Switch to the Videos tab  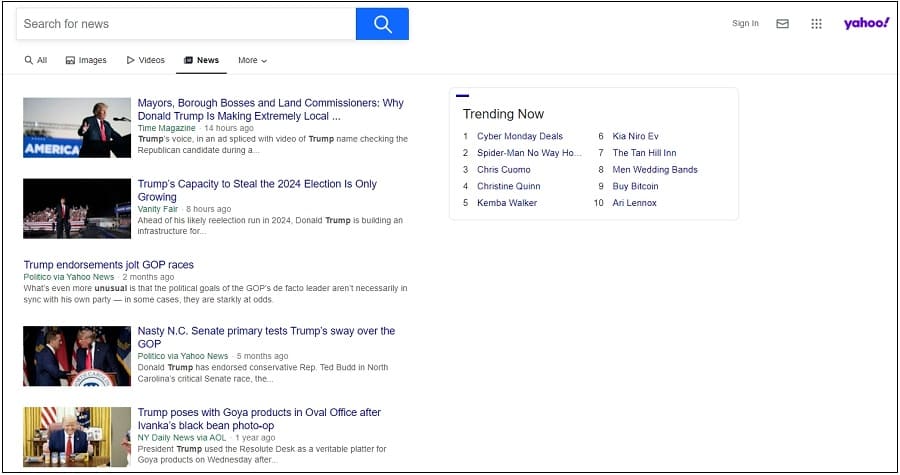click(146, 60)
